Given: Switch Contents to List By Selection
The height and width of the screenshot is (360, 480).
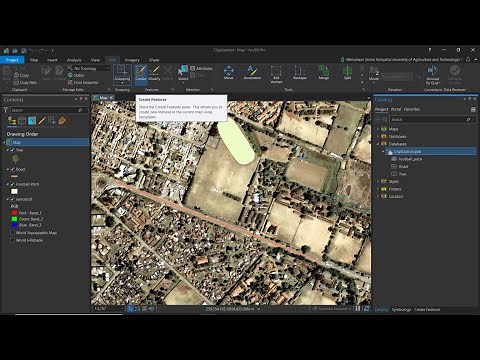Looking at the screenshot, I should [32, 121].
